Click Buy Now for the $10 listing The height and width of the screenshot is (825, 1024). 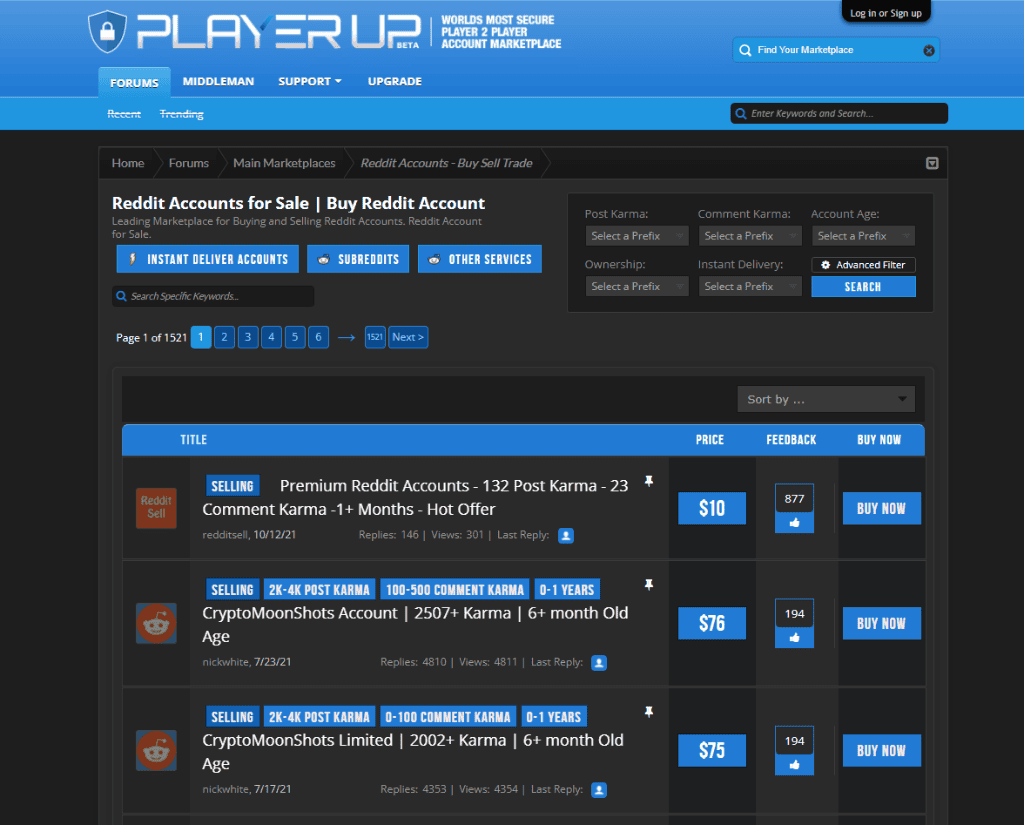881,508
